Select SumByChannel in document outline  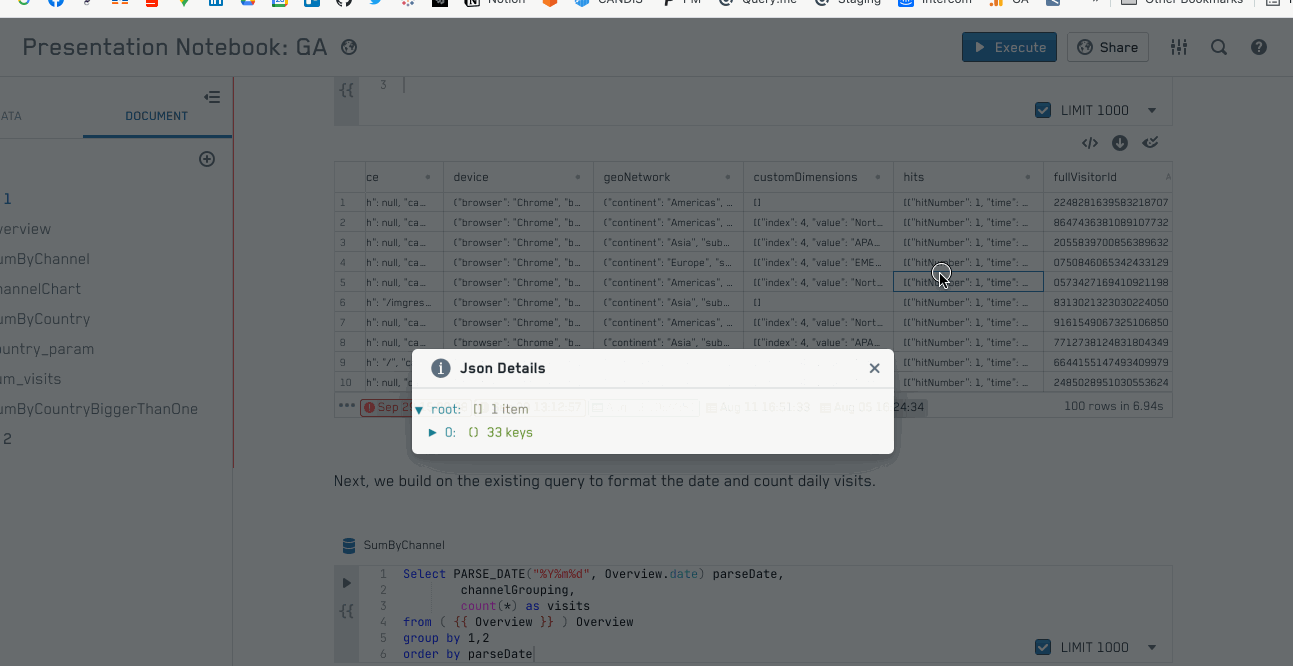coord(44,259)
